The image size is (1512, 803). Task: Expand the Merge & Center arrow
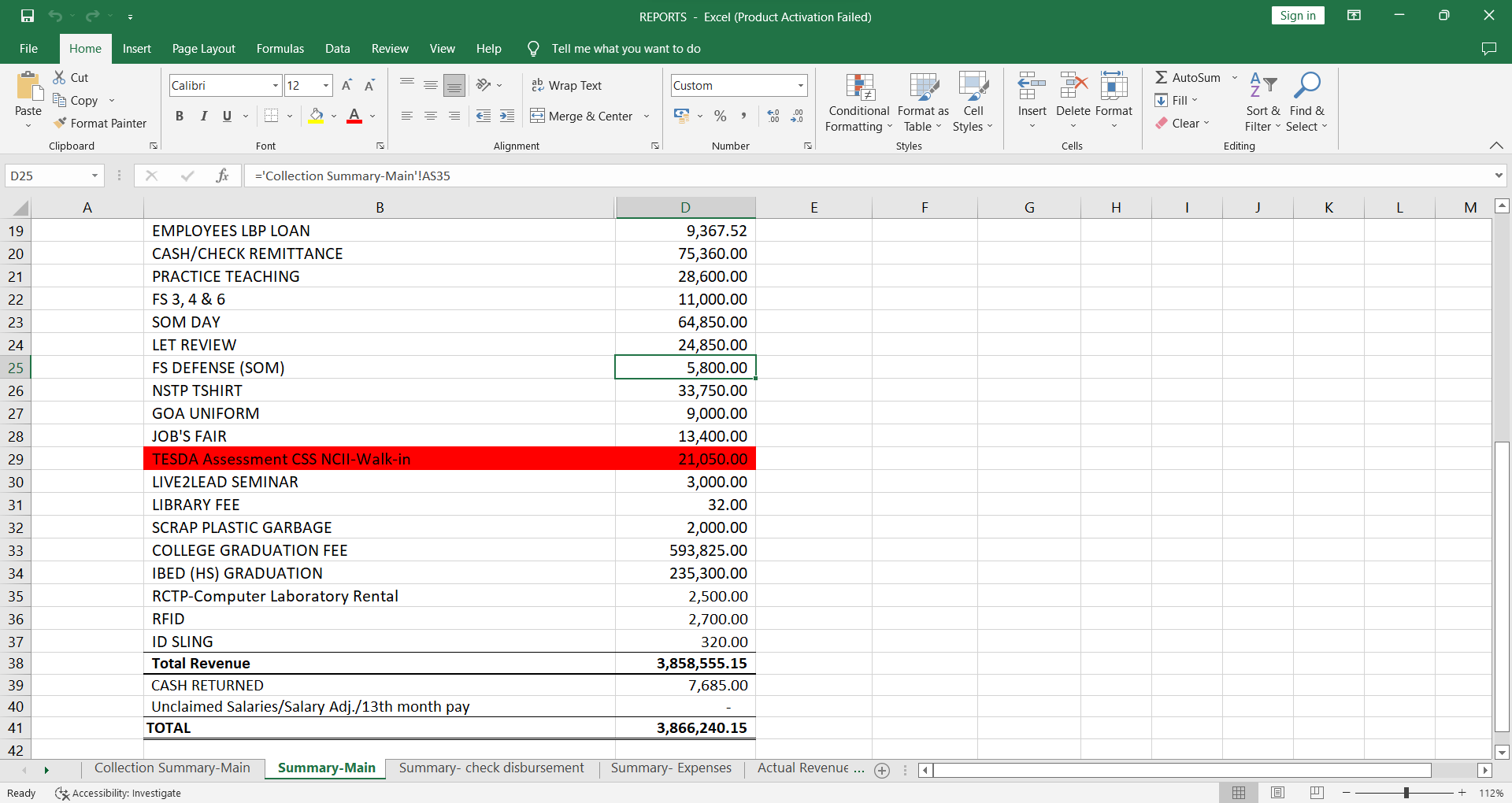[647, 116]
